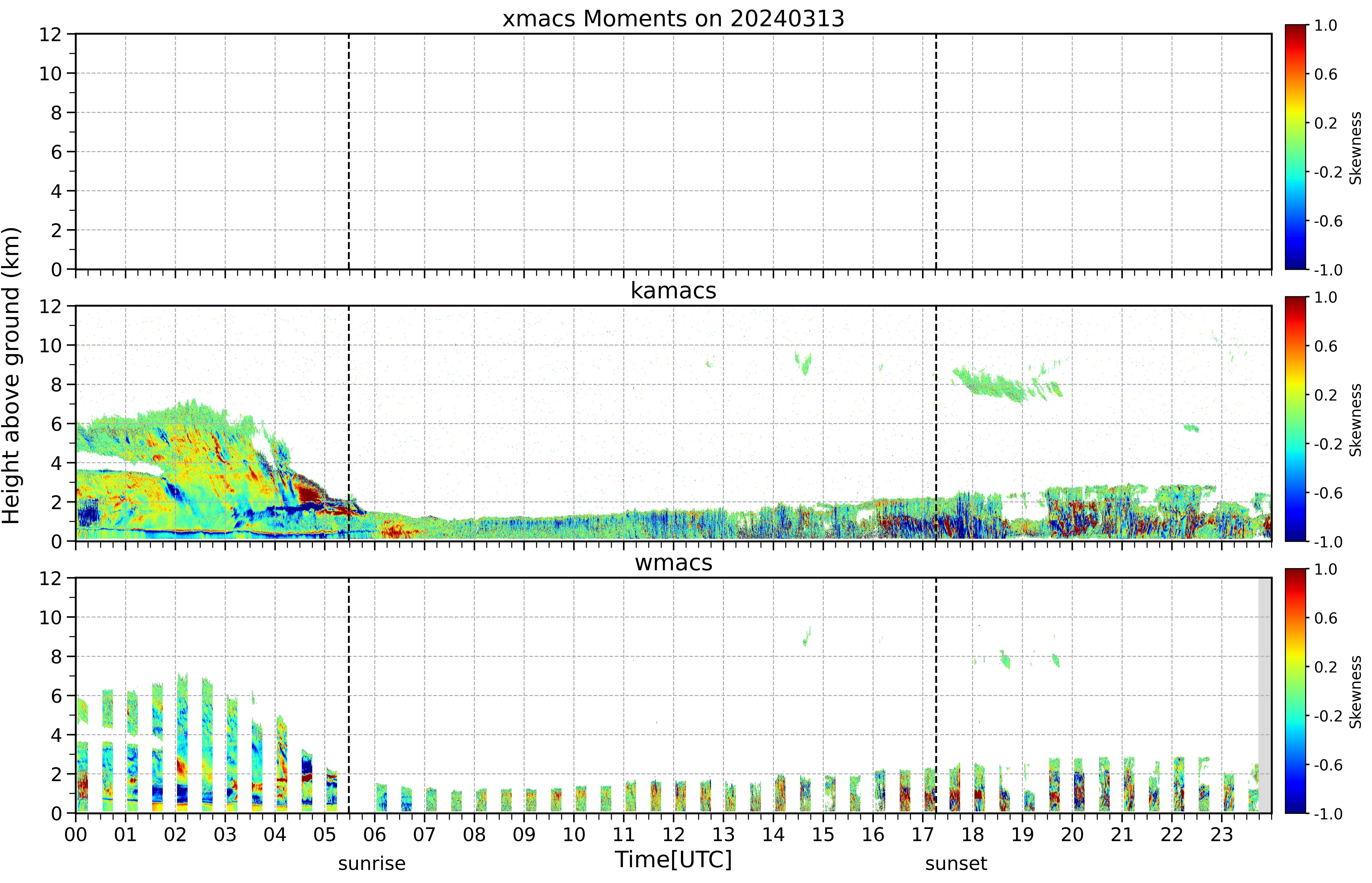1372x883 pixels.
Task: Click the Height above ground axis label
Action: click(11, 376)
